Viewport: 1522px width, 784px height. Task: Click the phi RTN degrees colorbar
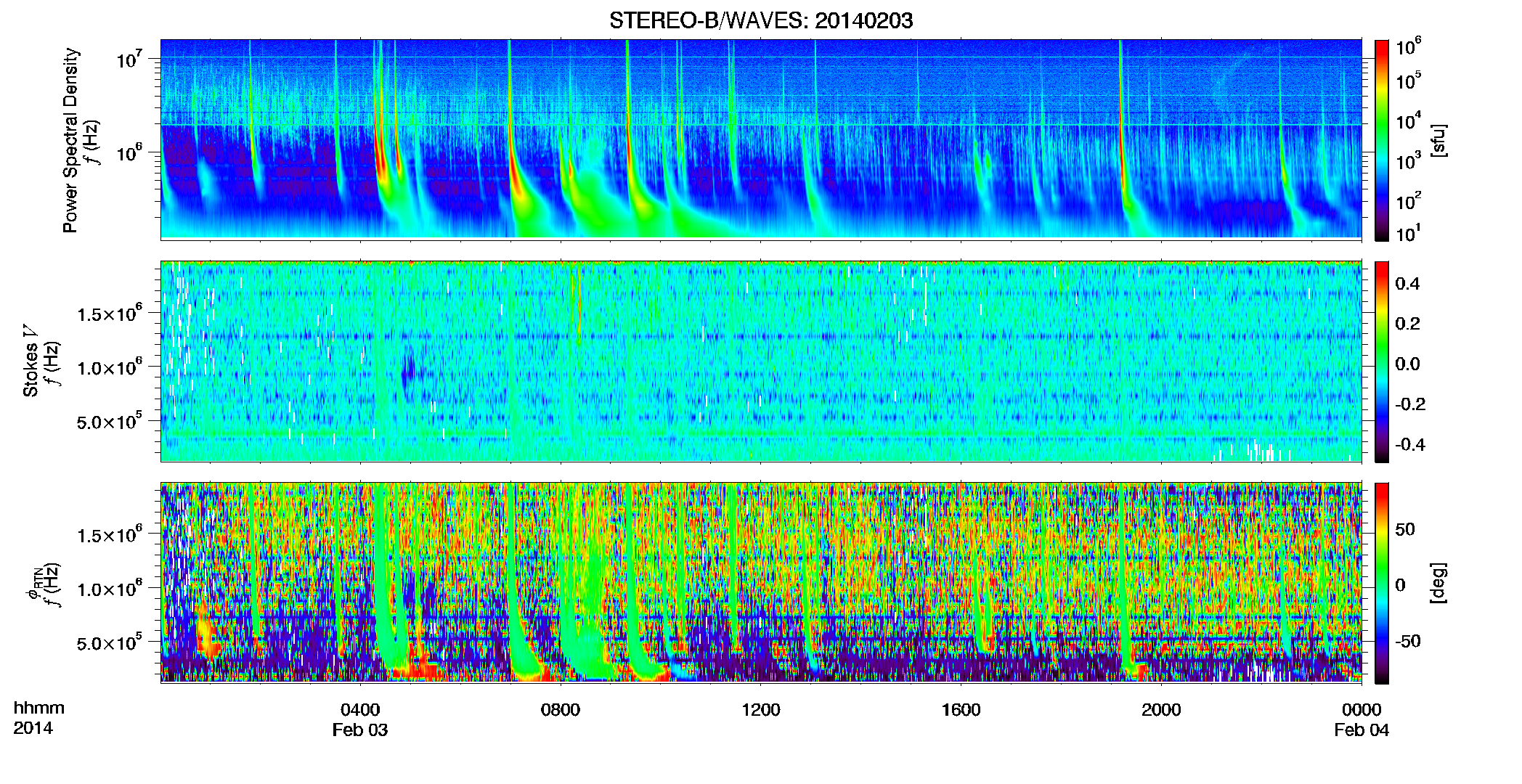(x=1381, y=583)
